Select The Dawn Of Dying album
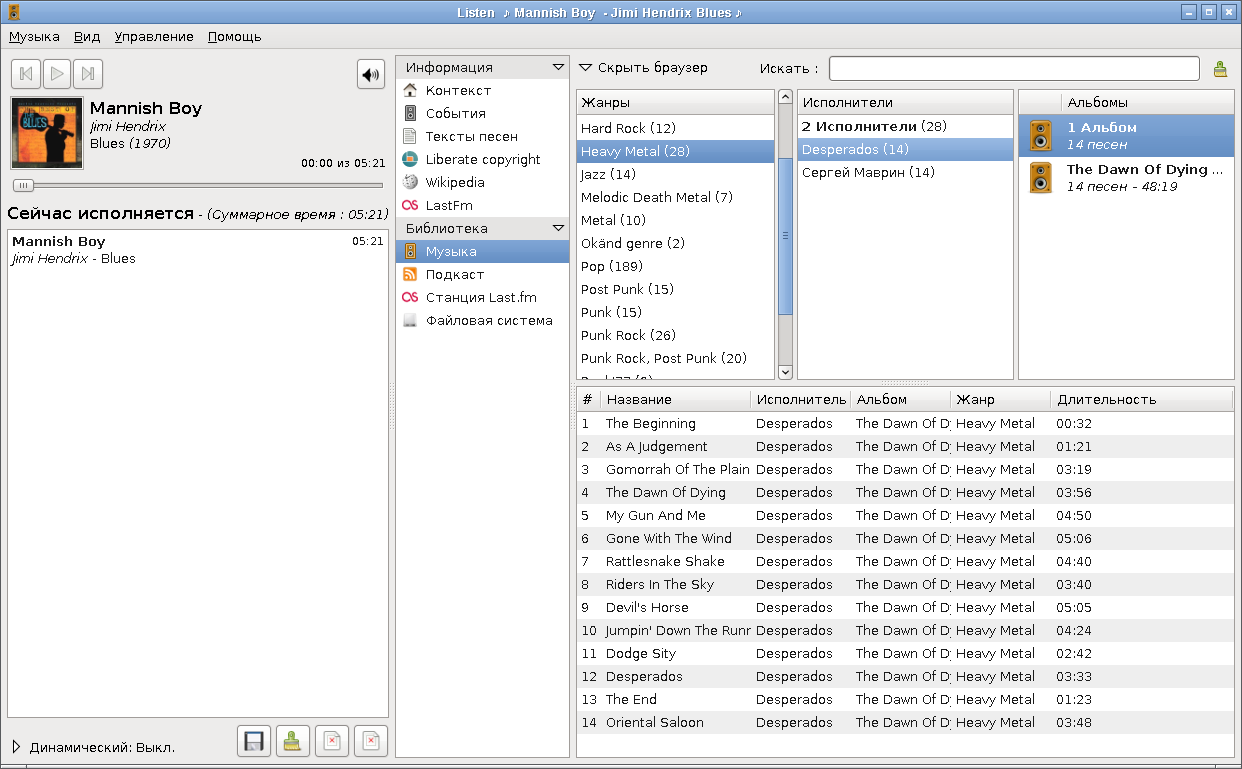1242x769 pixels. tap(1126, 178)
